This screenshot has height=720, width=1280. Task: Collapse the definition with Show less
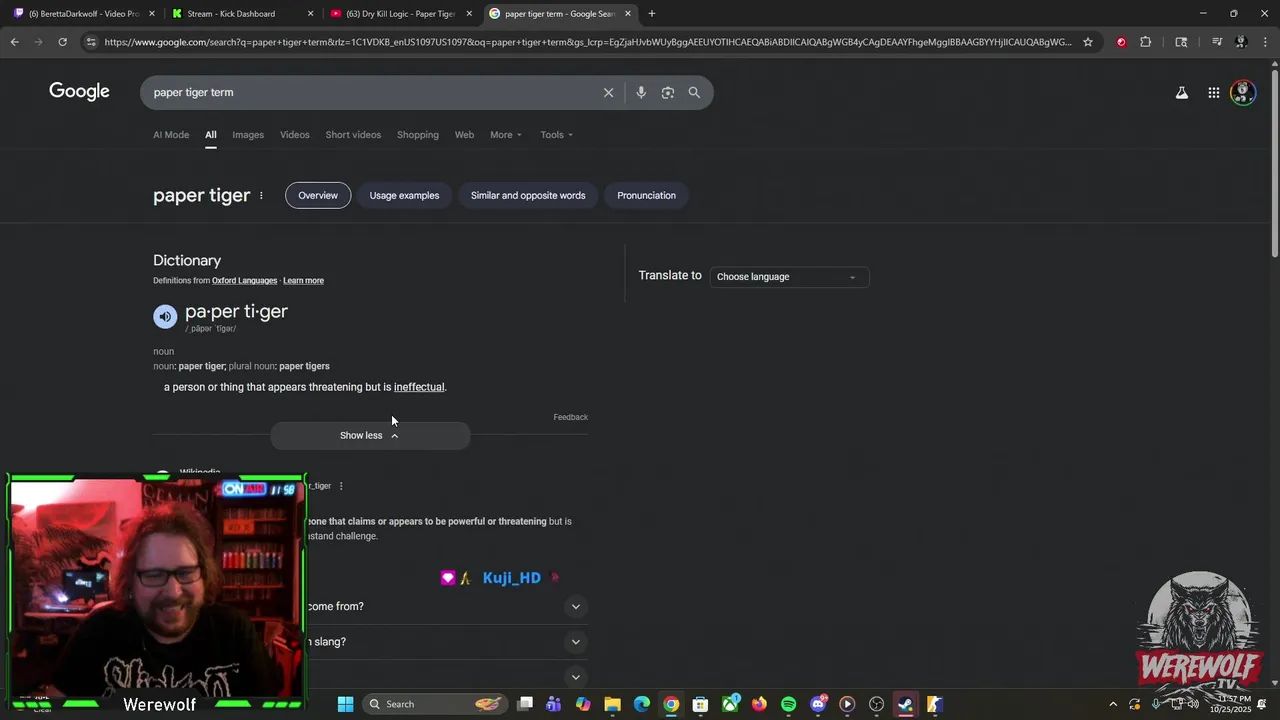coord(370,435)
